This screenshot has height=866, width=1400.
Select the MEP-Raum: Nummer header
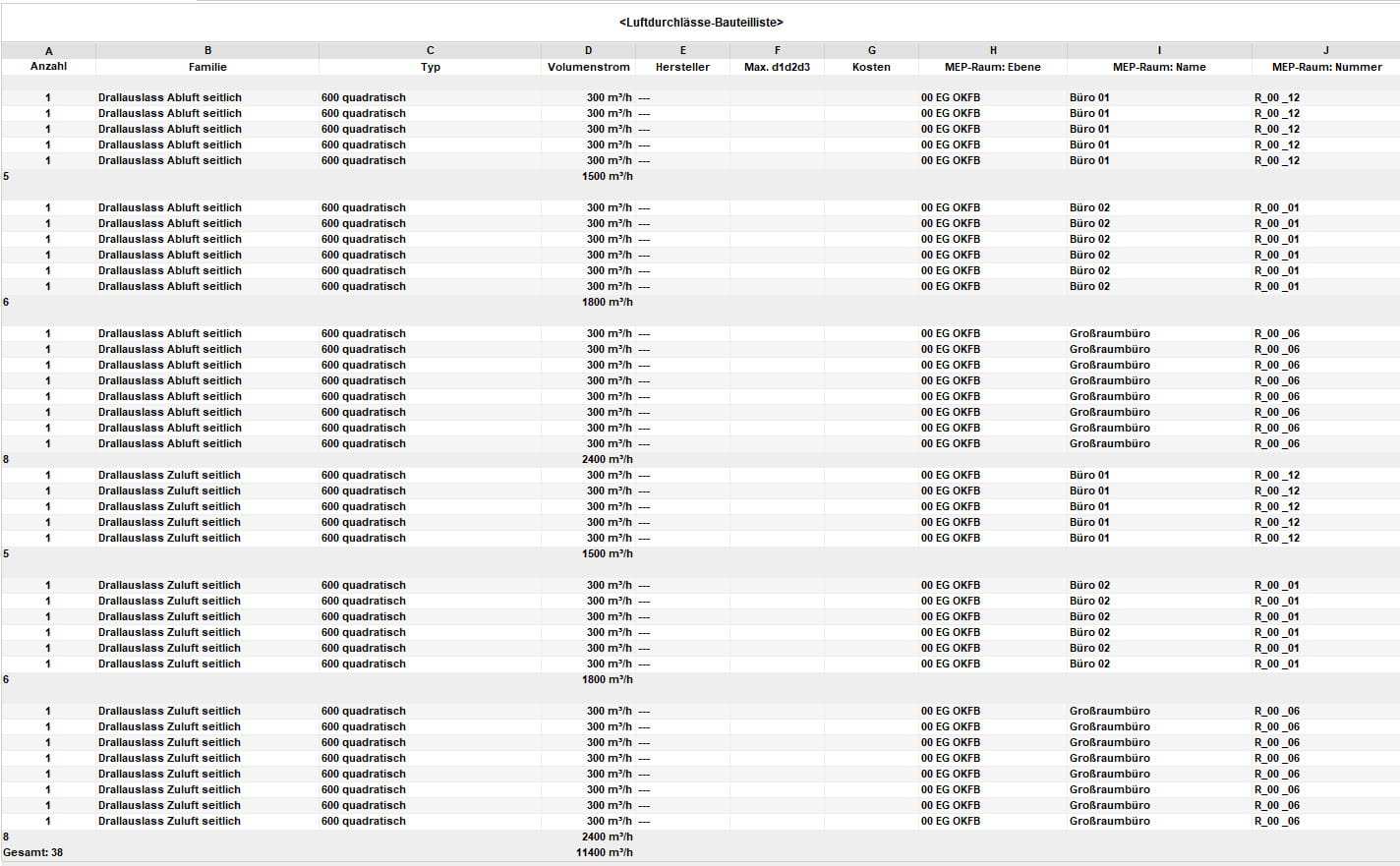coord(1326,67)
